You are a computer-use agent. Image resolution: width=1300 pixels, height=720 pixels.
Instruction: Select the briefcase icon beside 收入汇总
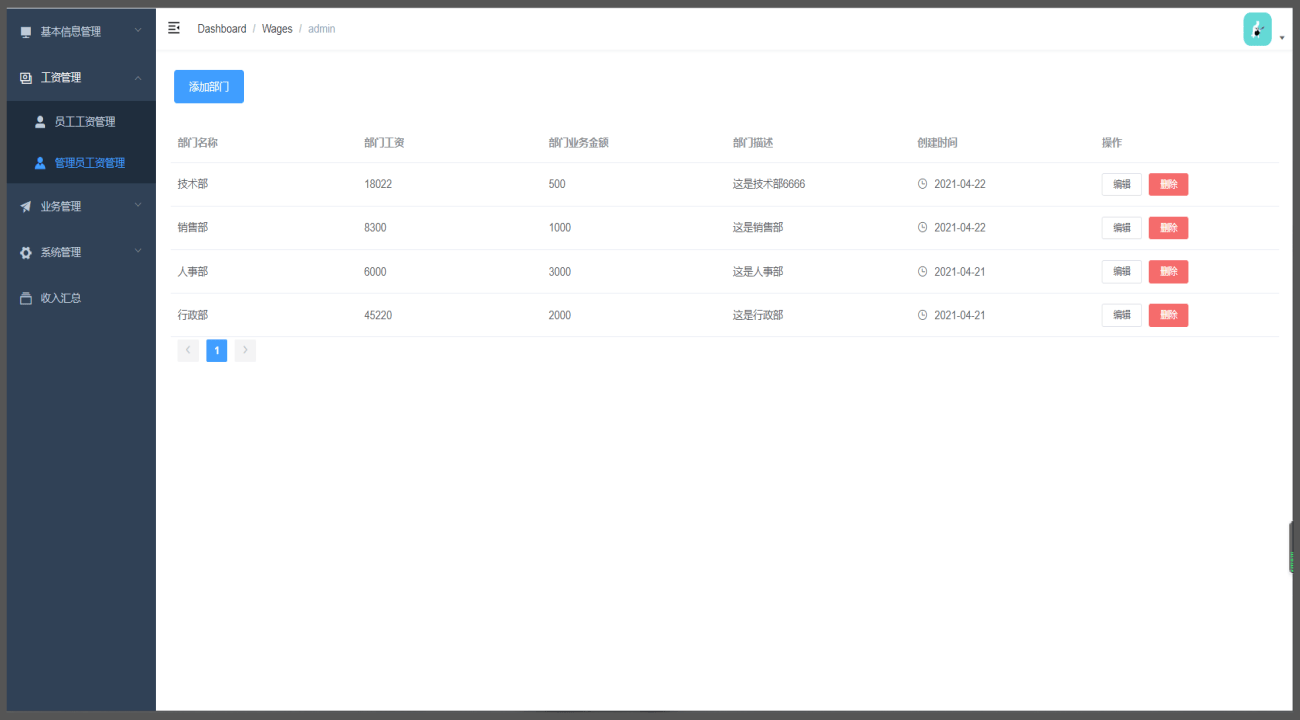(27, 297)
